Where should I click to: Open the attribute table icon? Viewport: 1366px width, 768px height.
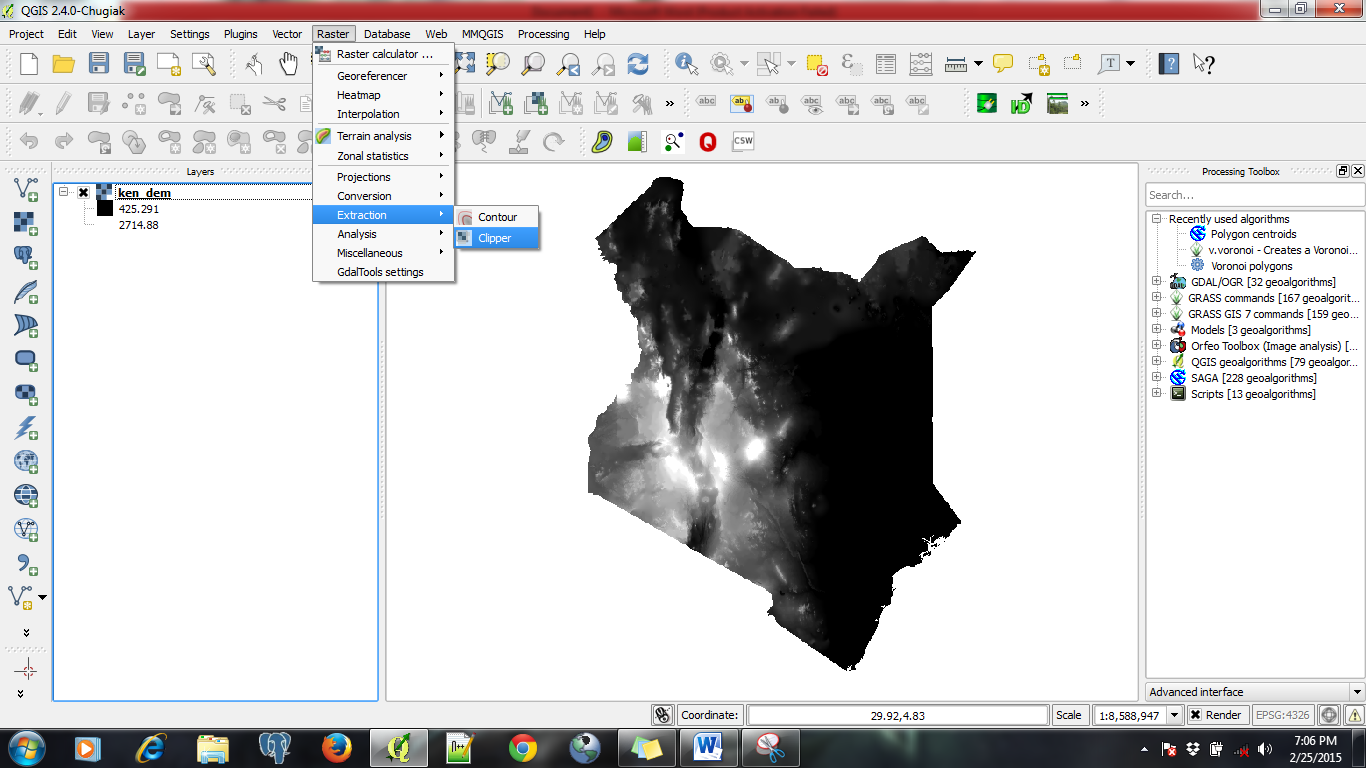(886, 64)
